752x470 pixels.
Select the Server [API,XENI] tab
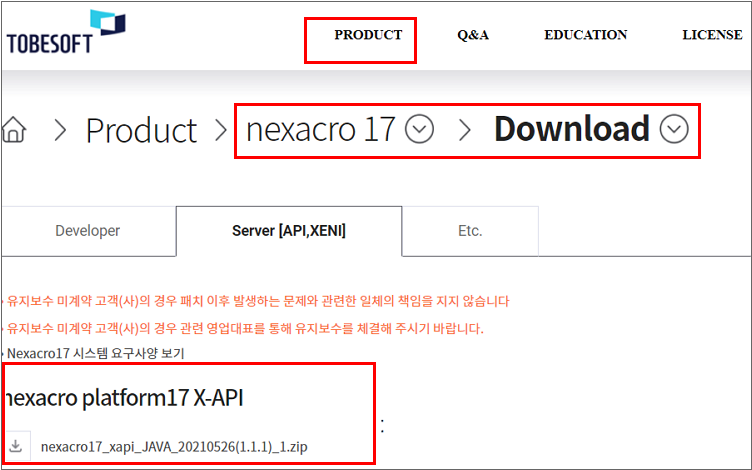(x=289, y=231)
